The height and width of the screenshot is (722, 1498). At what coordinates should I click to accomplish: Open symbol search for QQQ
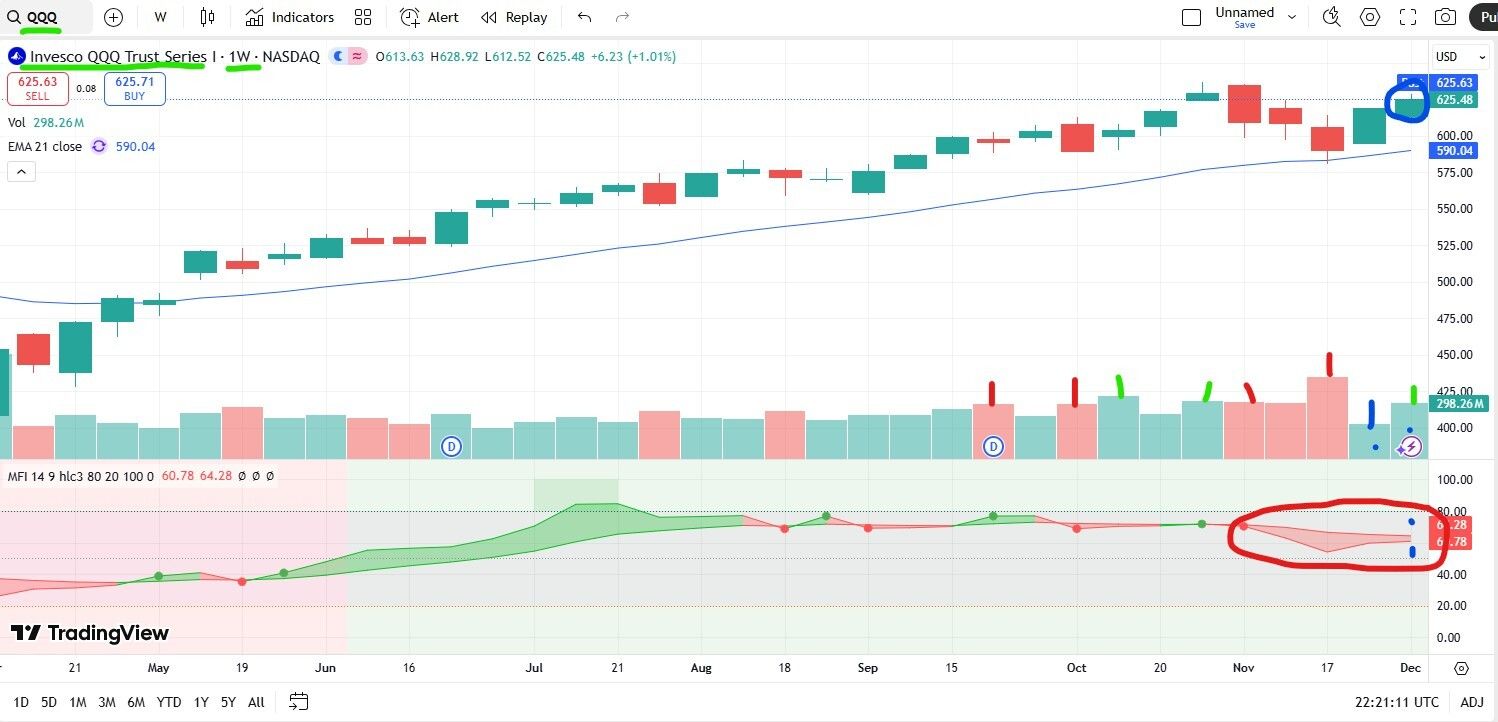coord(46,17)
